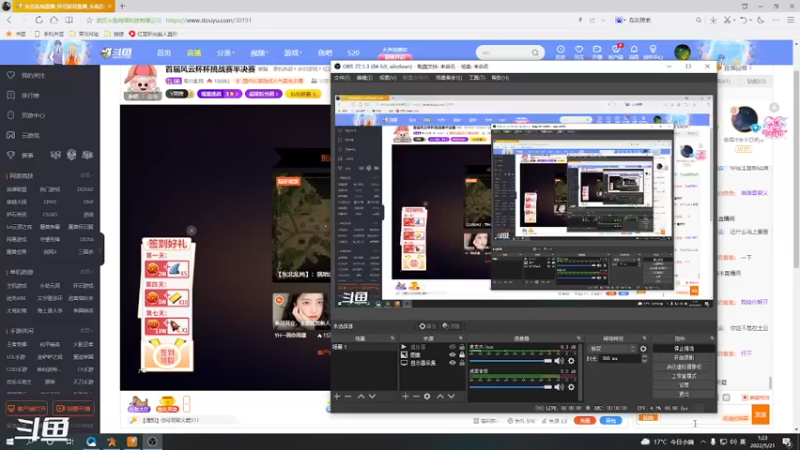Open OBS from Windows taskbar
The width and height of the screenshot is (800, 450).
pyautogui.click(x=152, y=441)
